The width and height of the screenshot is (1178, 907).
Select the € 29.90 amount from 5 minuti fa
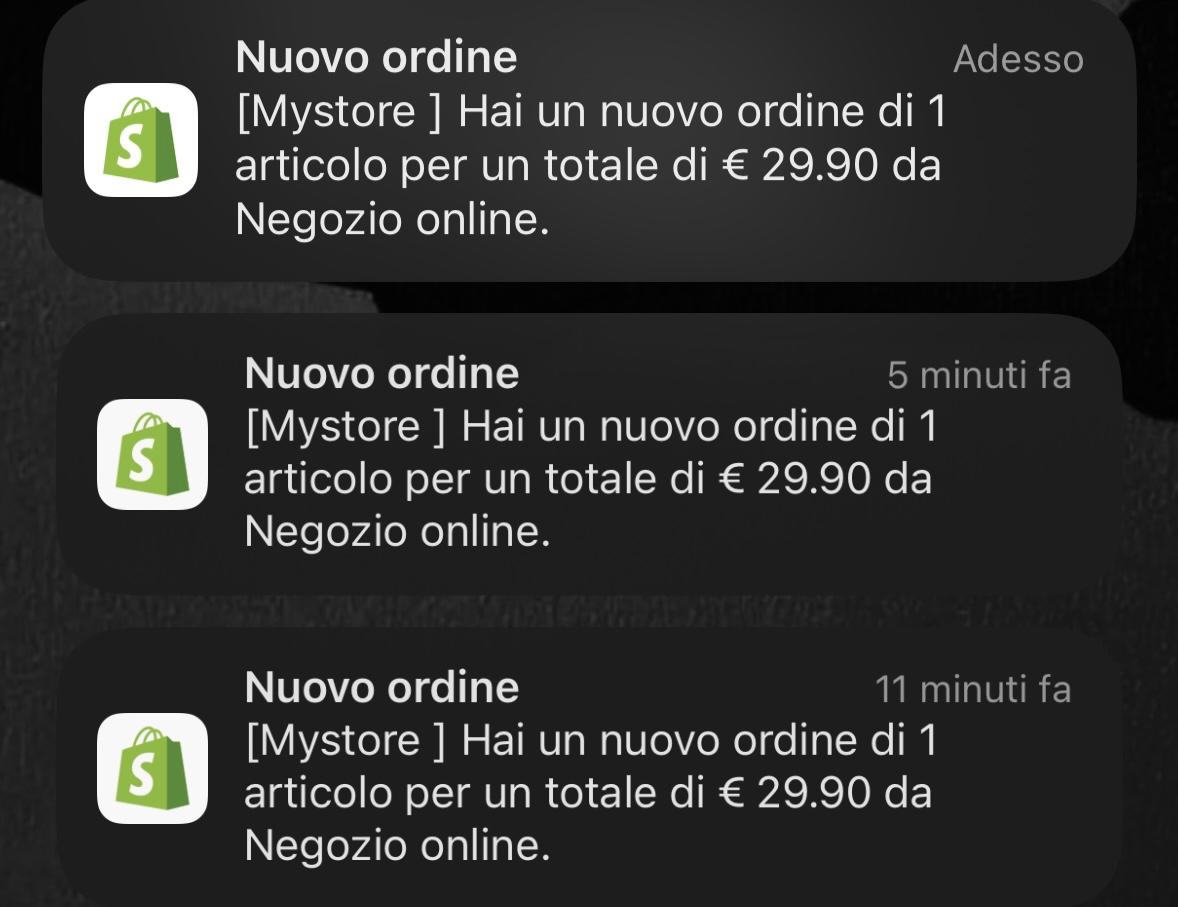(x=794, y=479)
